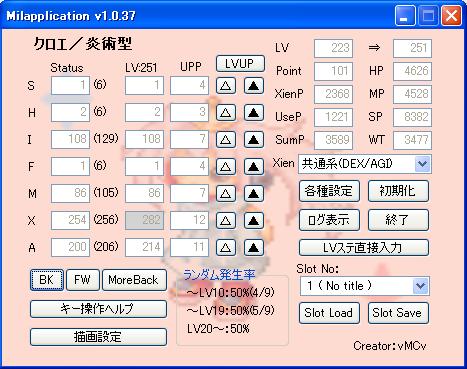The image size is (467, 369).
Task: Click the X UPP field showing 12
Action: 189,220
